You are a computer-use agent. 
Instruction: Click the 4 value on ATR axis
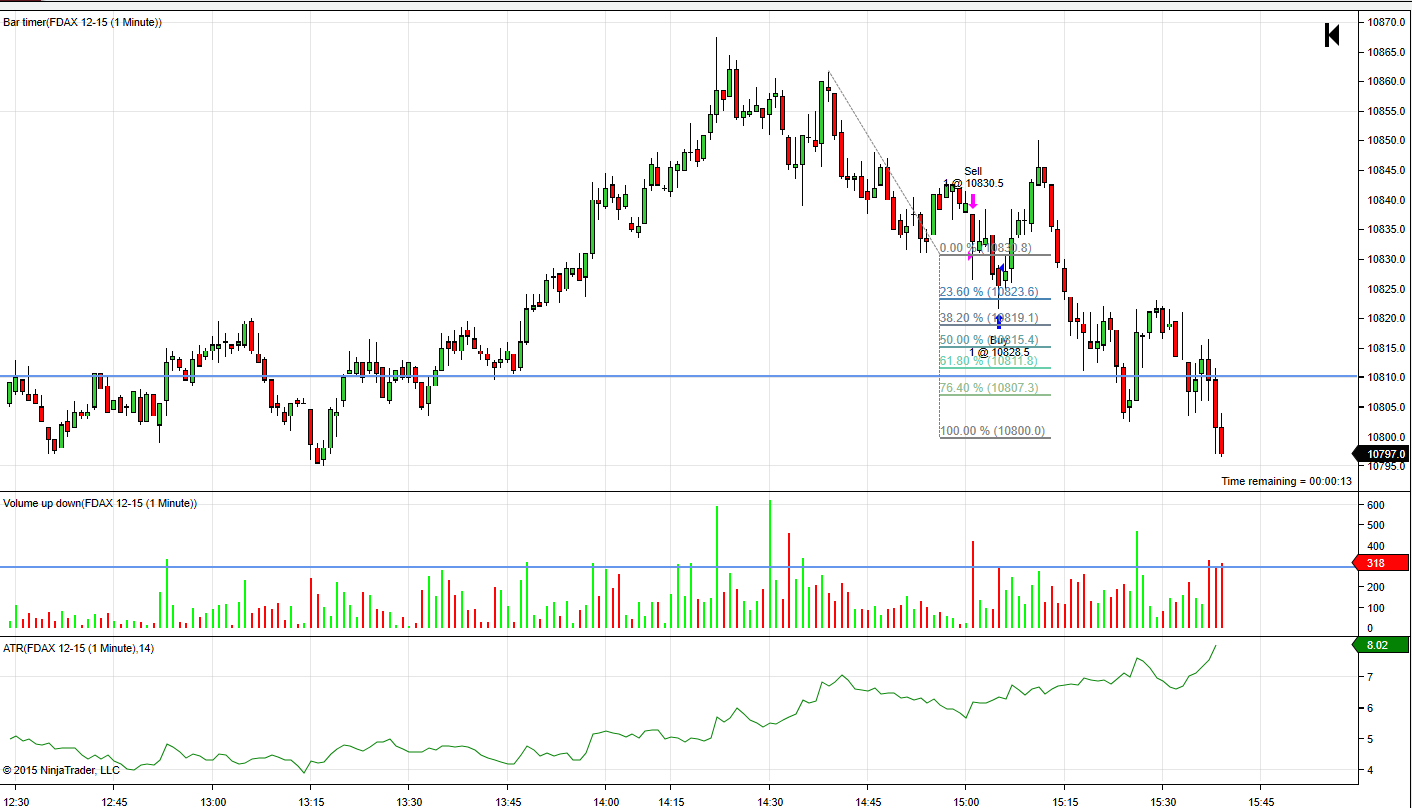pyautogui.click(x=1370, y=770)
